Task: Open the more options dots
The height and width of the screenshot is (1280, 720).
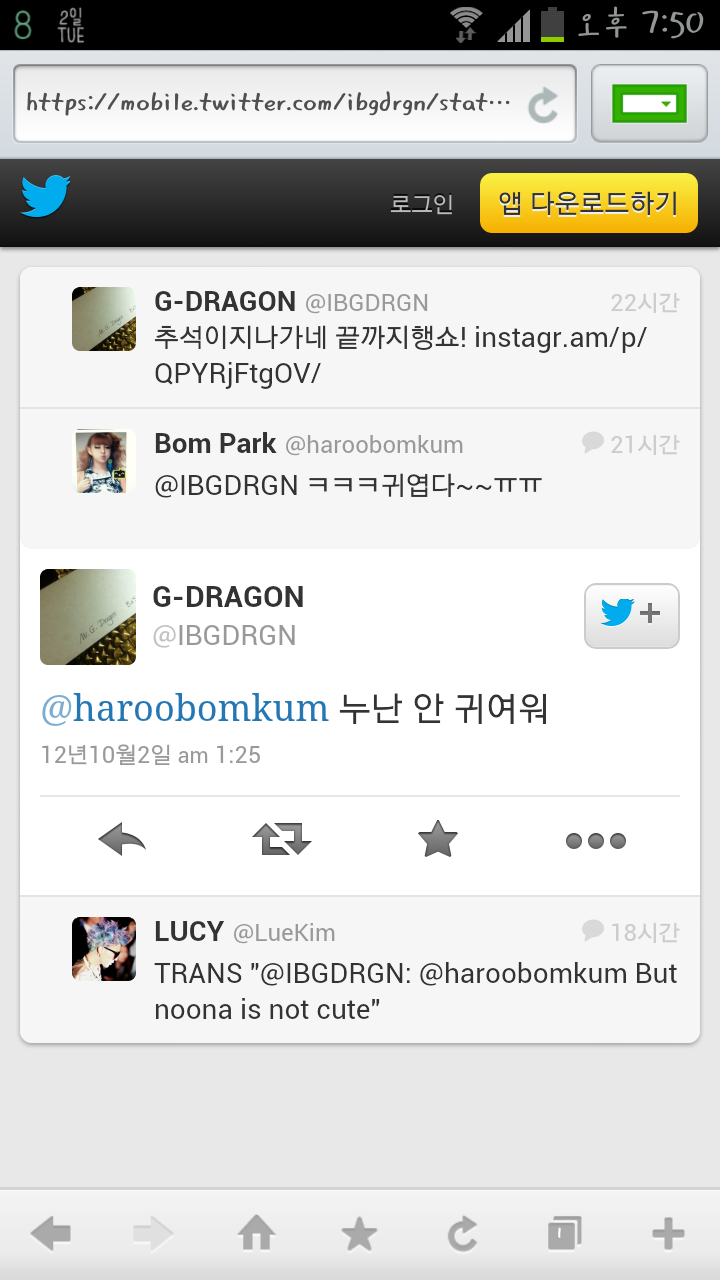Action: click(596, 841)
